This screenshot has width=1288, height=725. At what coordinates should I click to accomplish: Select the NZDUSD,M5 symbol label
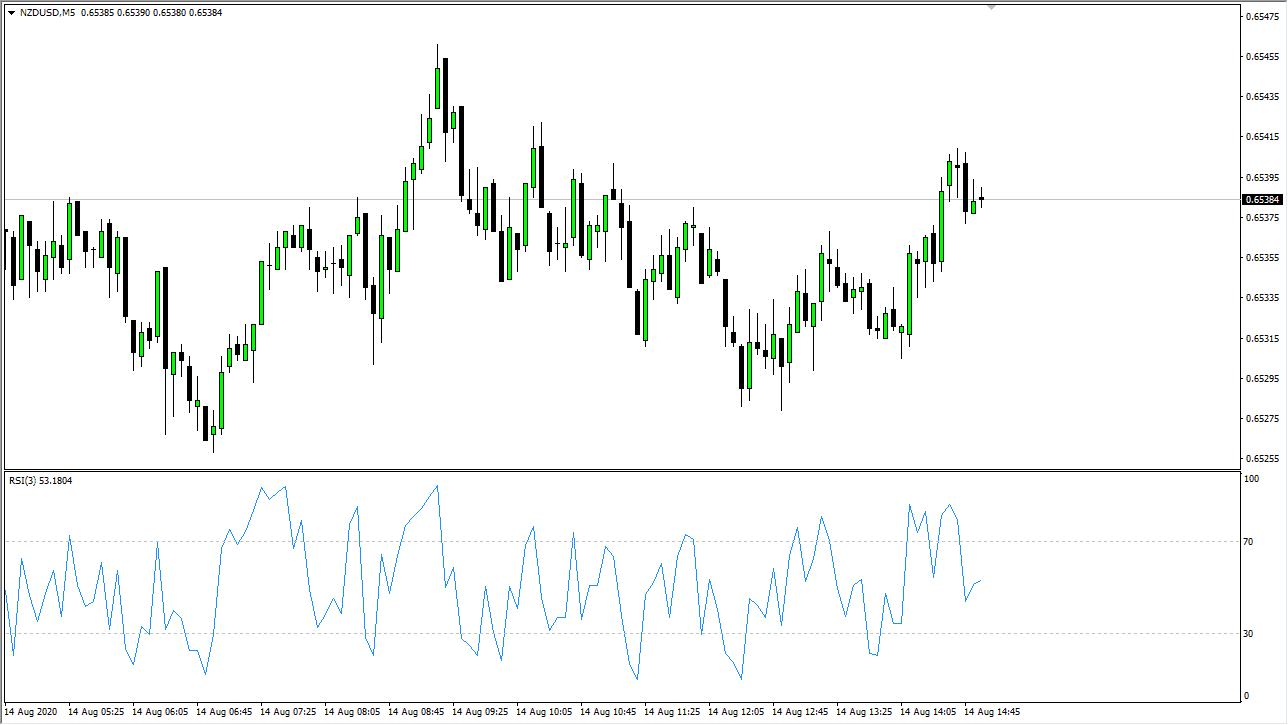click(x=50, y=12)
